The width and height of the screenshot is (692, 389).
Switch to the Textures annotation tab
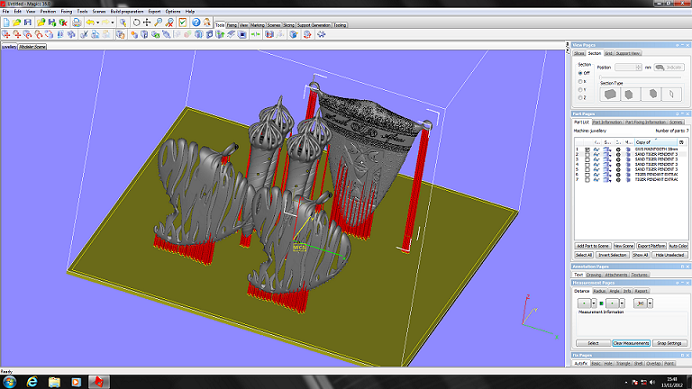coord(639,275)
